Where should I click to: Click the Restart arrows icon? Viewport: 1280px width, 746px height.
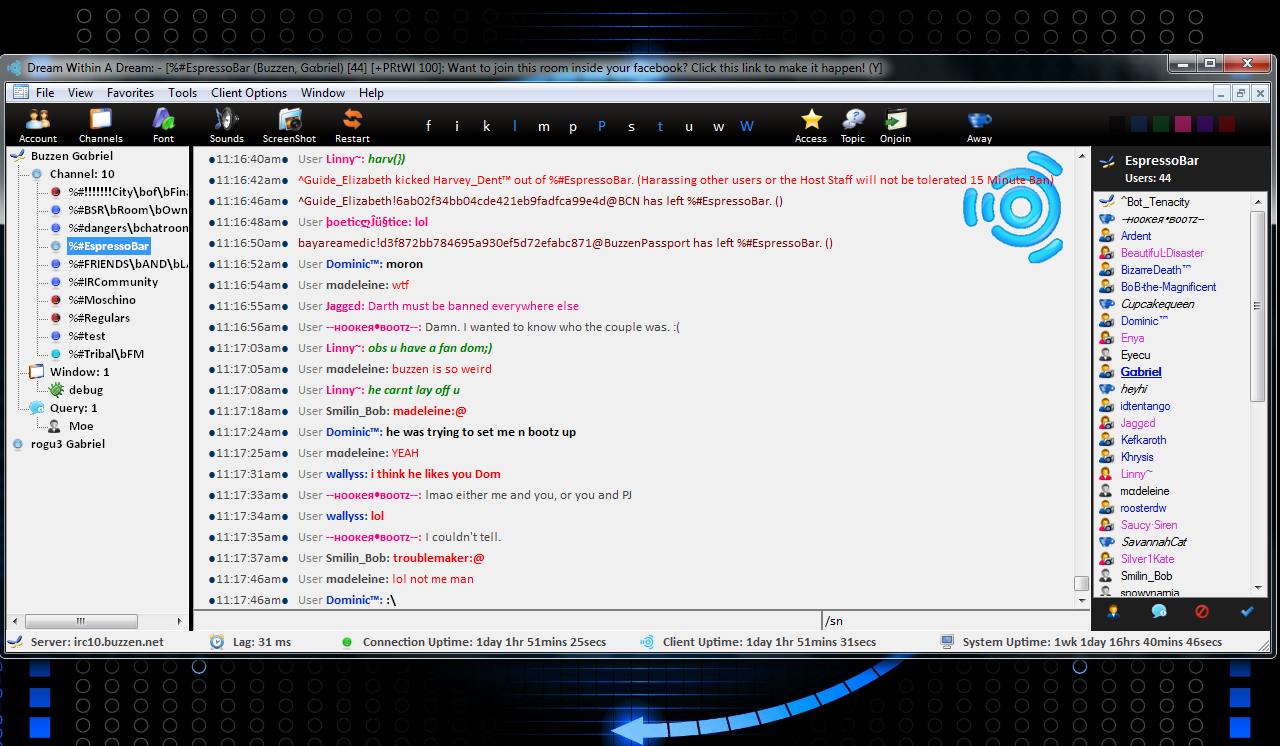(x=352, y=125)
